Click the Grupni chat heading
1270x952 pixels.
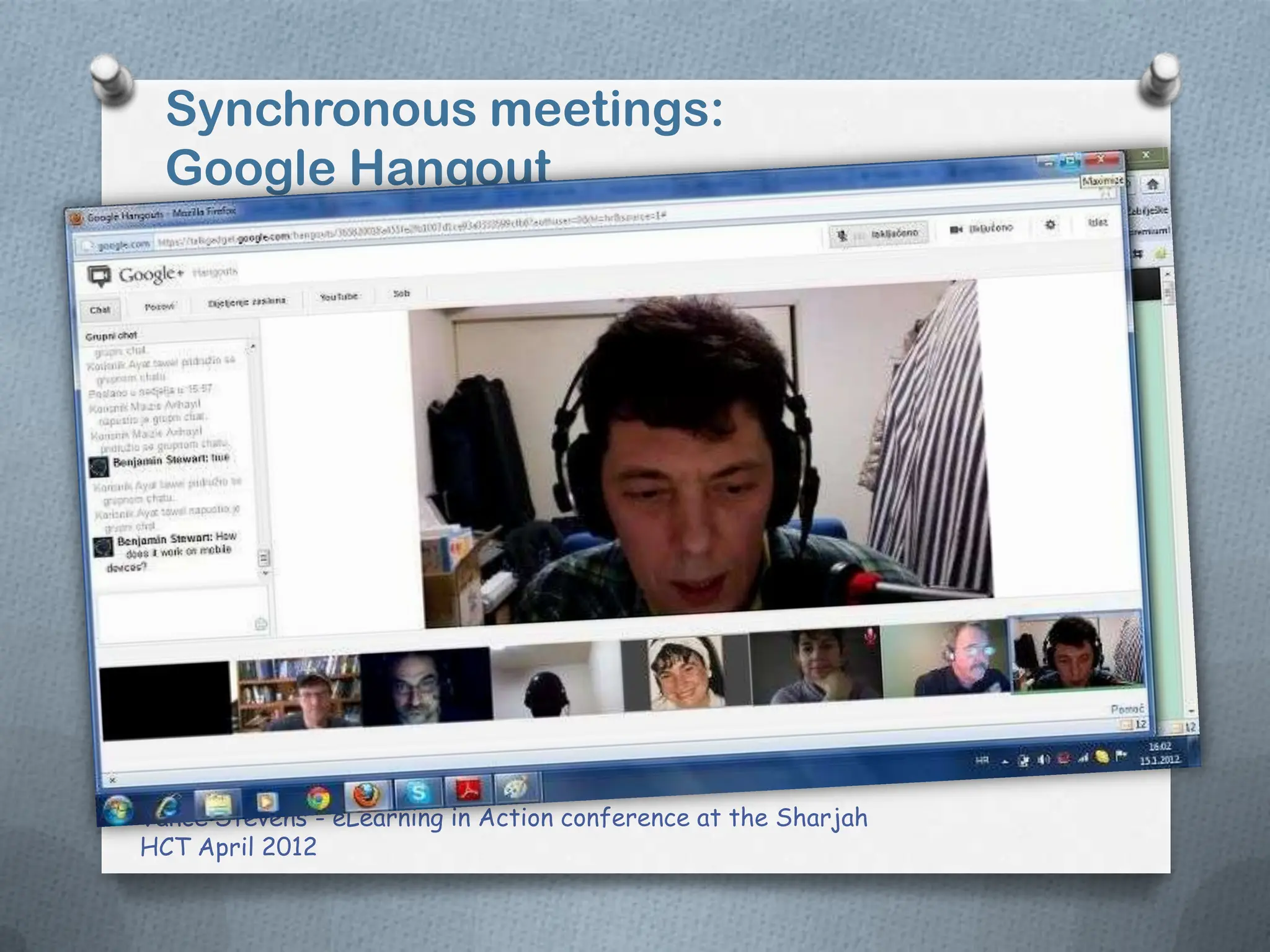[111, 335]
